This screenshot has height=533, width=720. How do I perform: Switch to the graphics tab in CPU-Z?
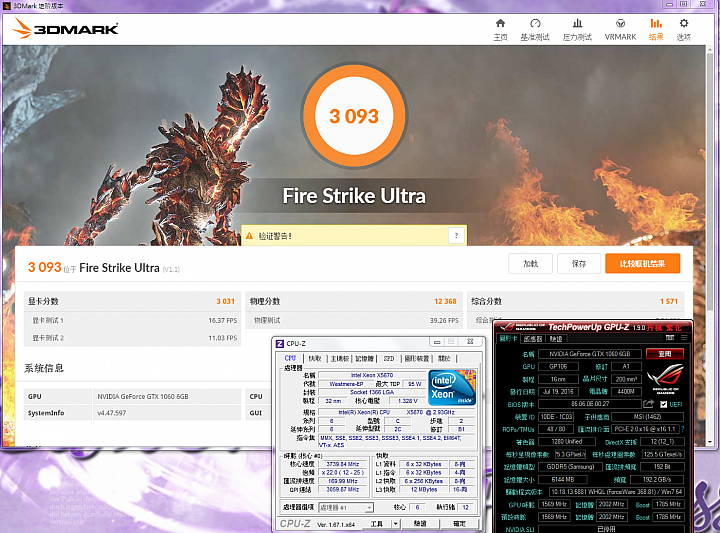[x=416, y=358]
